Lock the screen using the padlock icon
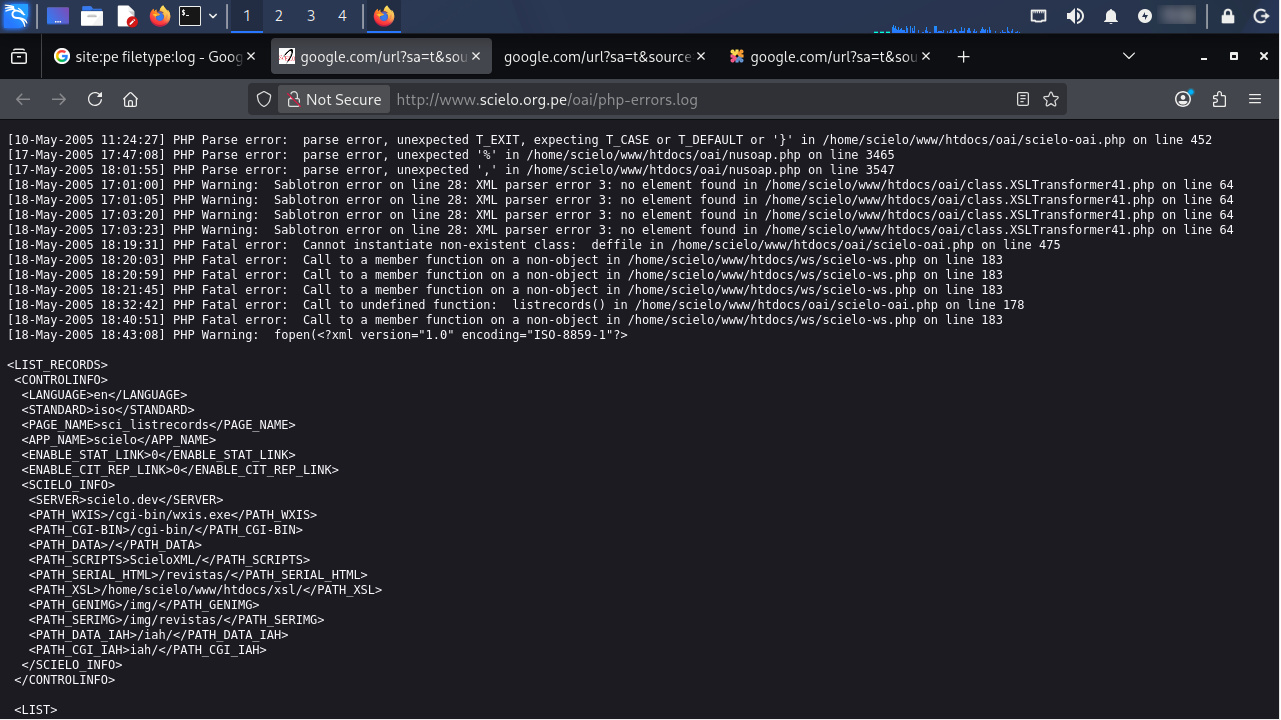 click(1228, 16)
